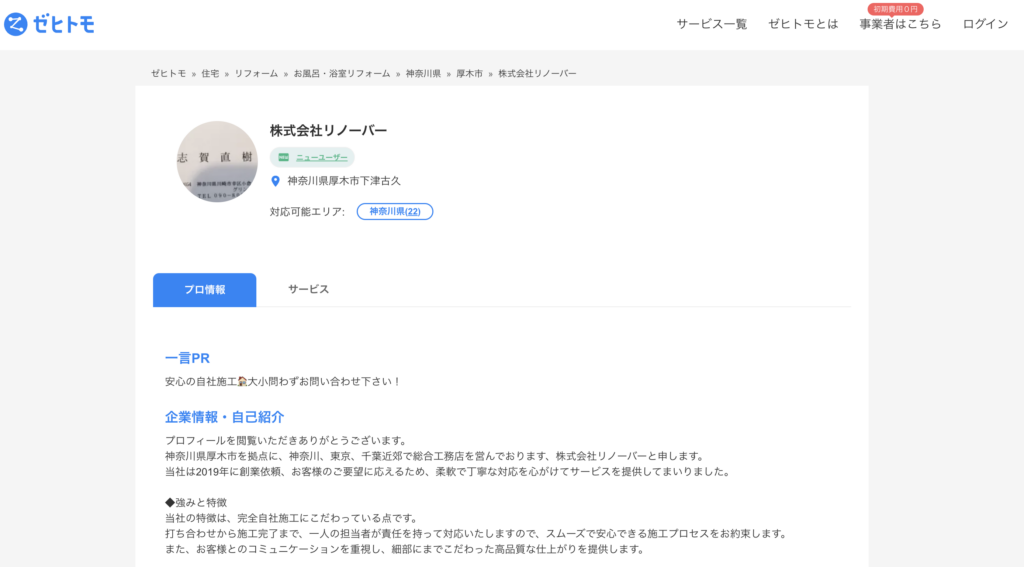
Task: Open 事業者はこちら link
Action: [900, 24]
